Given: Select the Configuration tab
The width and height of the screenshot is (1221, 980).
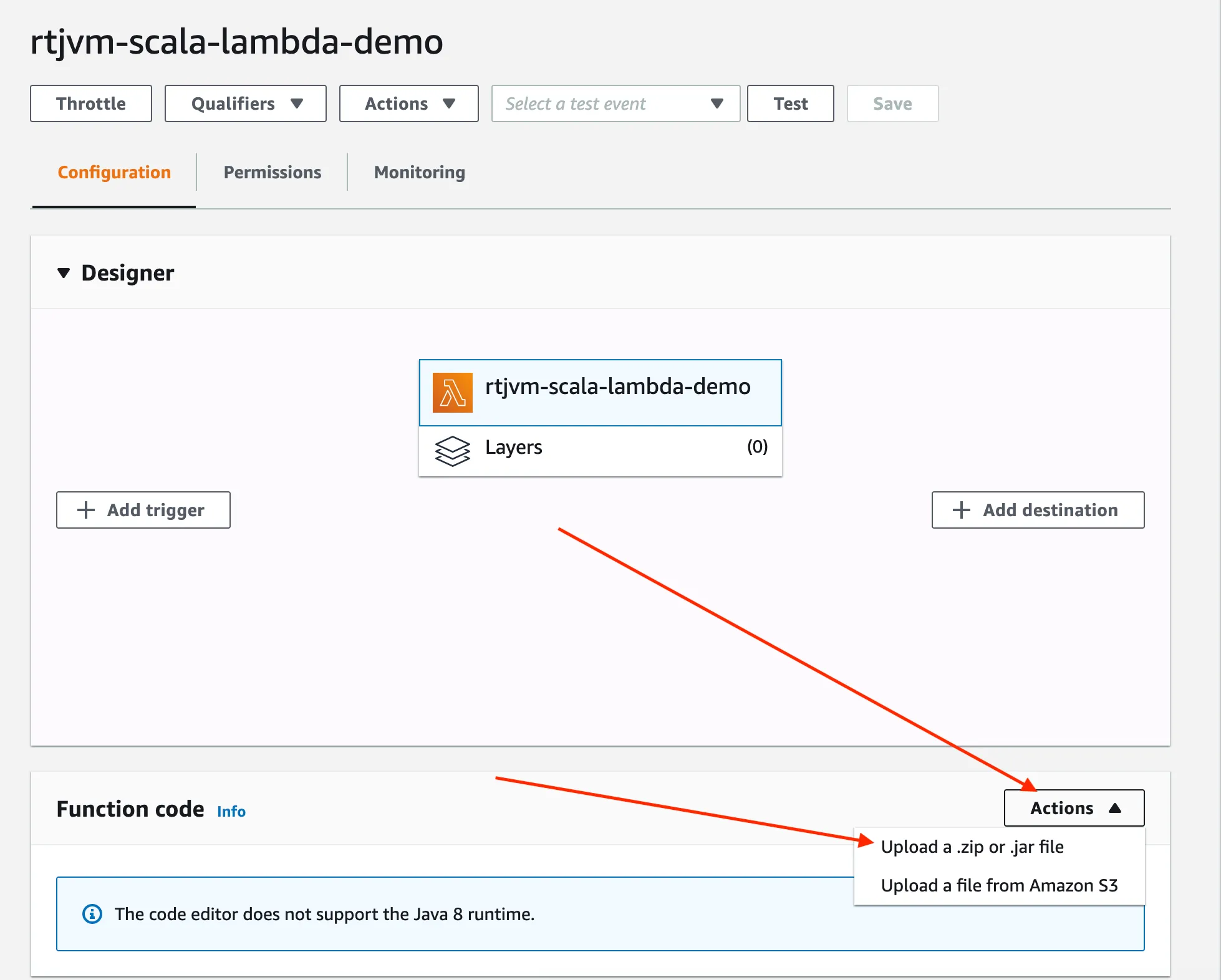Looking at the screenshot, I should pyautogui.click(x=113, y=172).
